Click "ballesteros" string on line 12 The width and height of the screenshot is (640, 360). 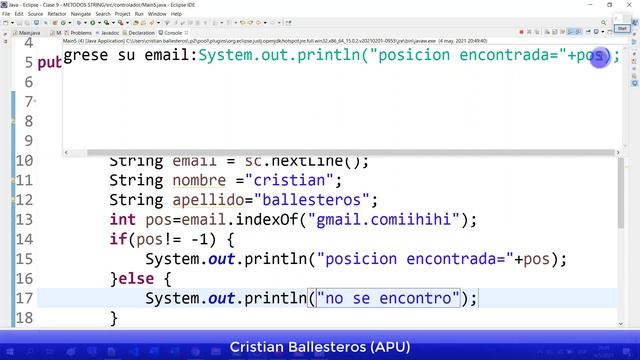(311, 200)
